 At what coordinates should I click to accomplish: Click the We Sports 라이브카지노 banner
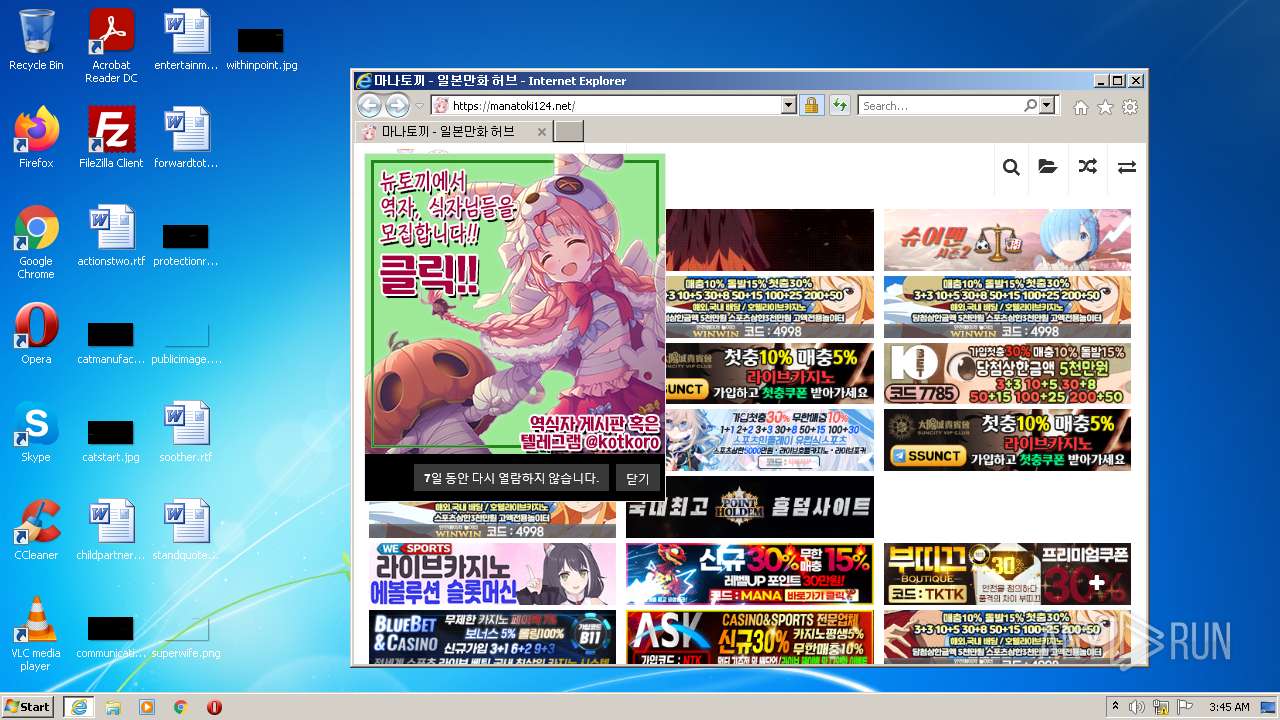click(x=492, y=574)
